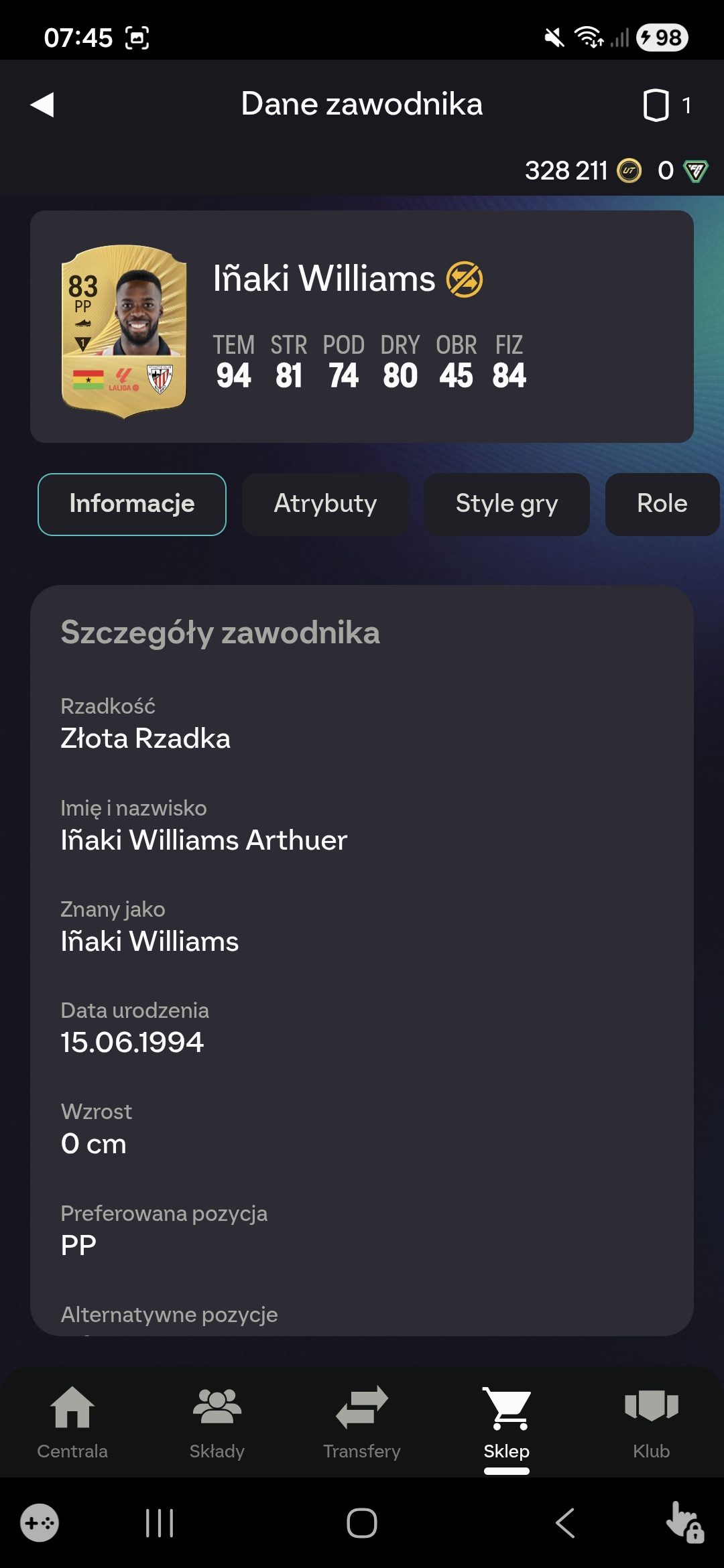Select the Informacje tab
This screenshot has height=1568, width=724.
pyautogui.click(x=132, y=504)
